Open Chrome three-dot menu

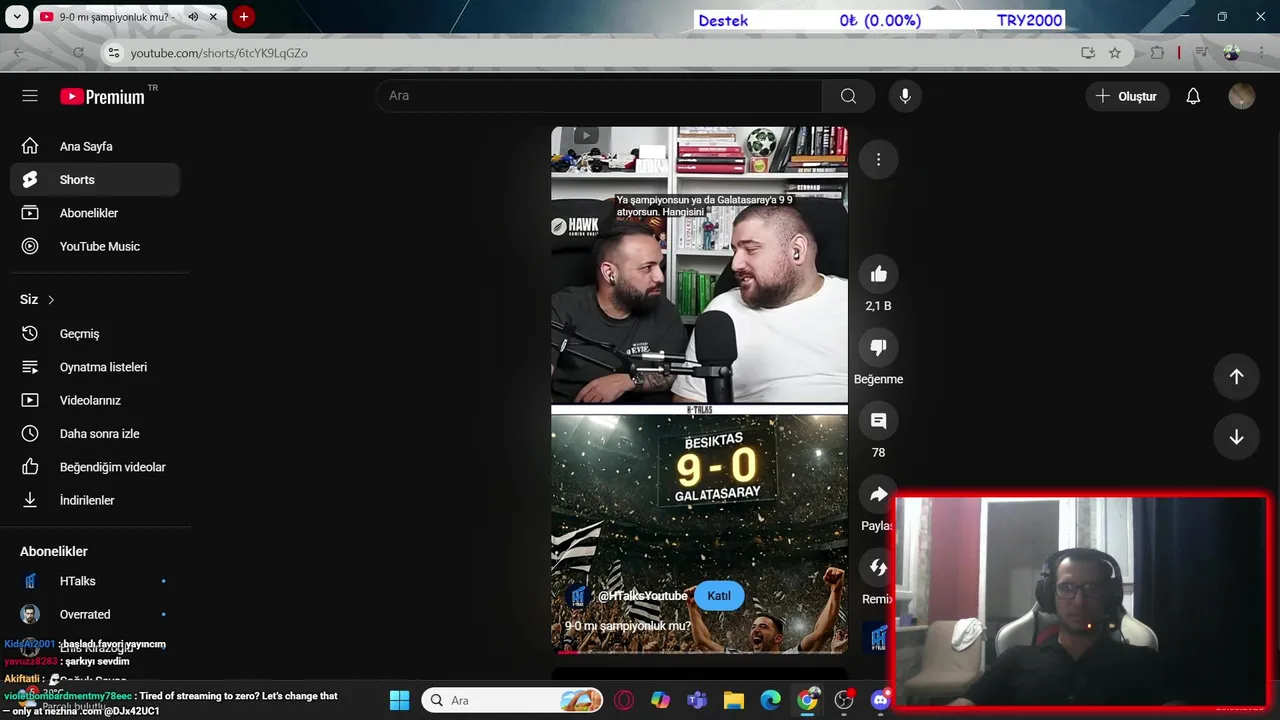click(1260, 53)
